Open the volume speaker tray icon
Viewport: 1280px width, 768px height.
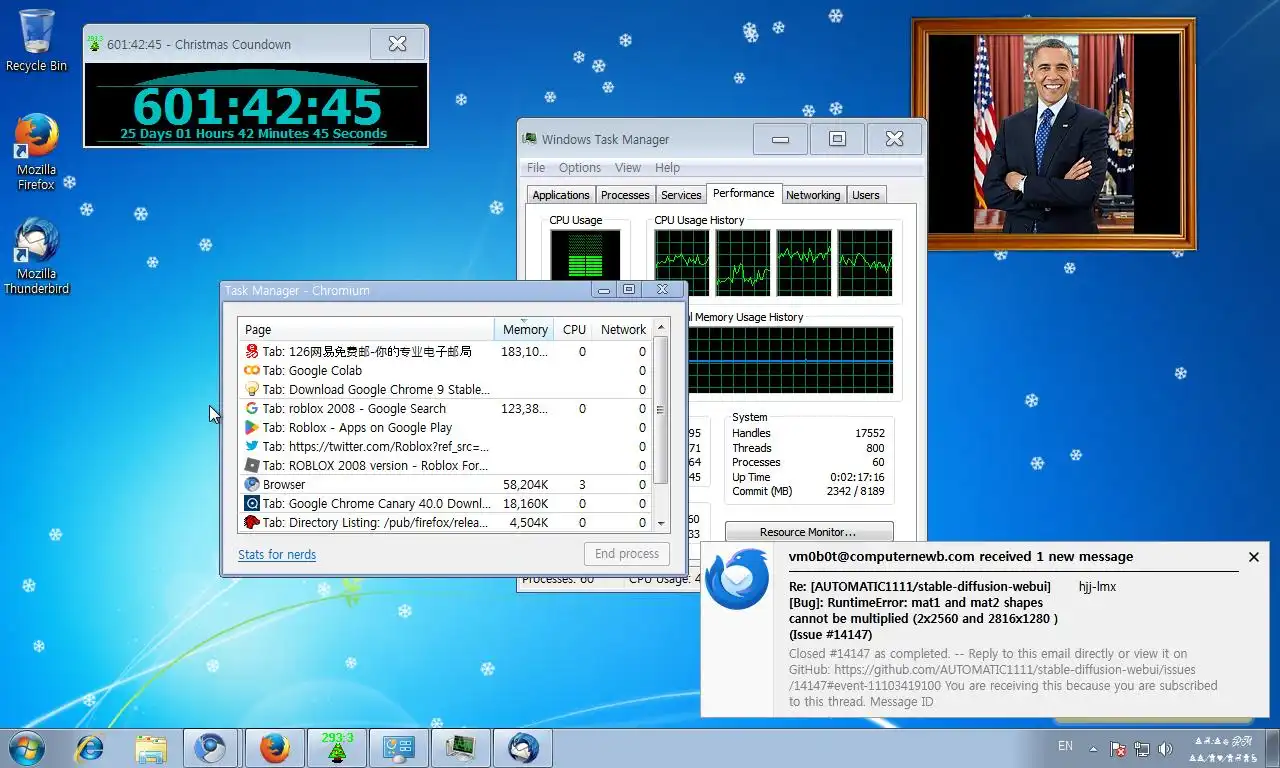(1165, 749)
